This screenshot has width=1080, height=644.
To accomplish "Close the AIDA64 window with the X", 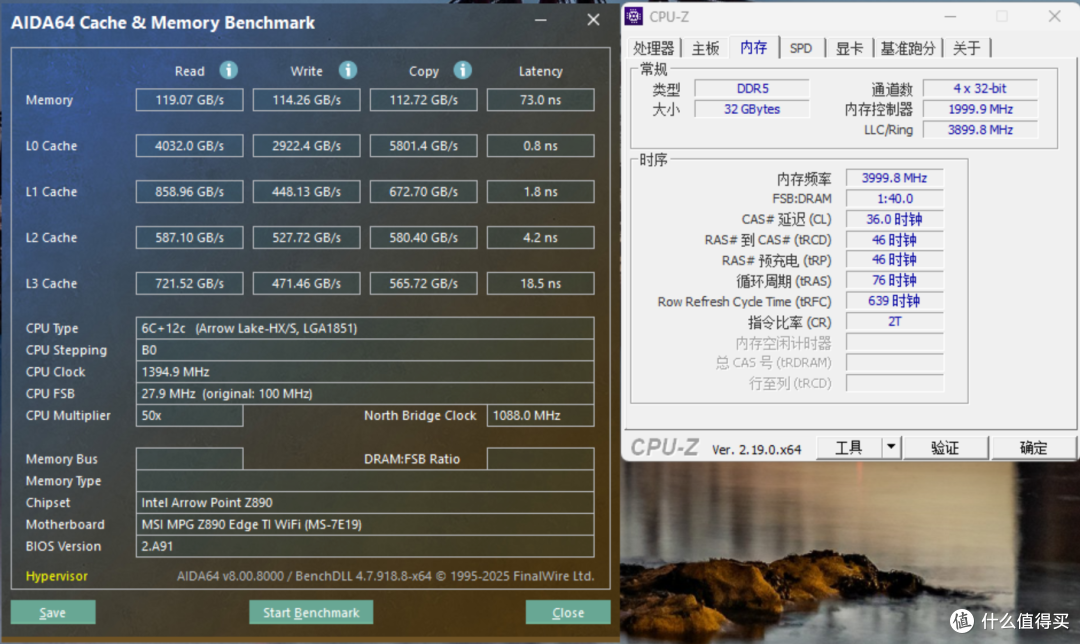I will [x=593, y=20].
